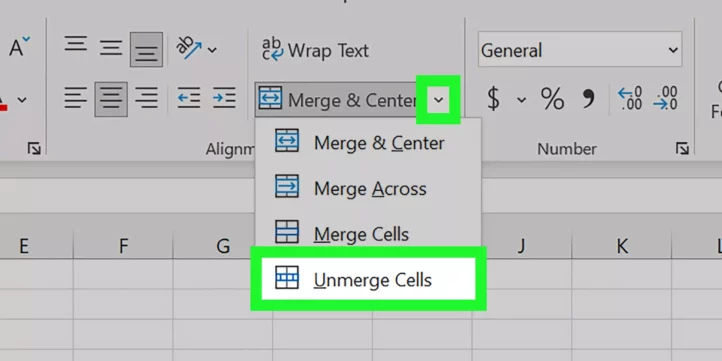Open General number format combo box
Image resolution: width=722 pixels, height=361 pixels.
(580, 50)
